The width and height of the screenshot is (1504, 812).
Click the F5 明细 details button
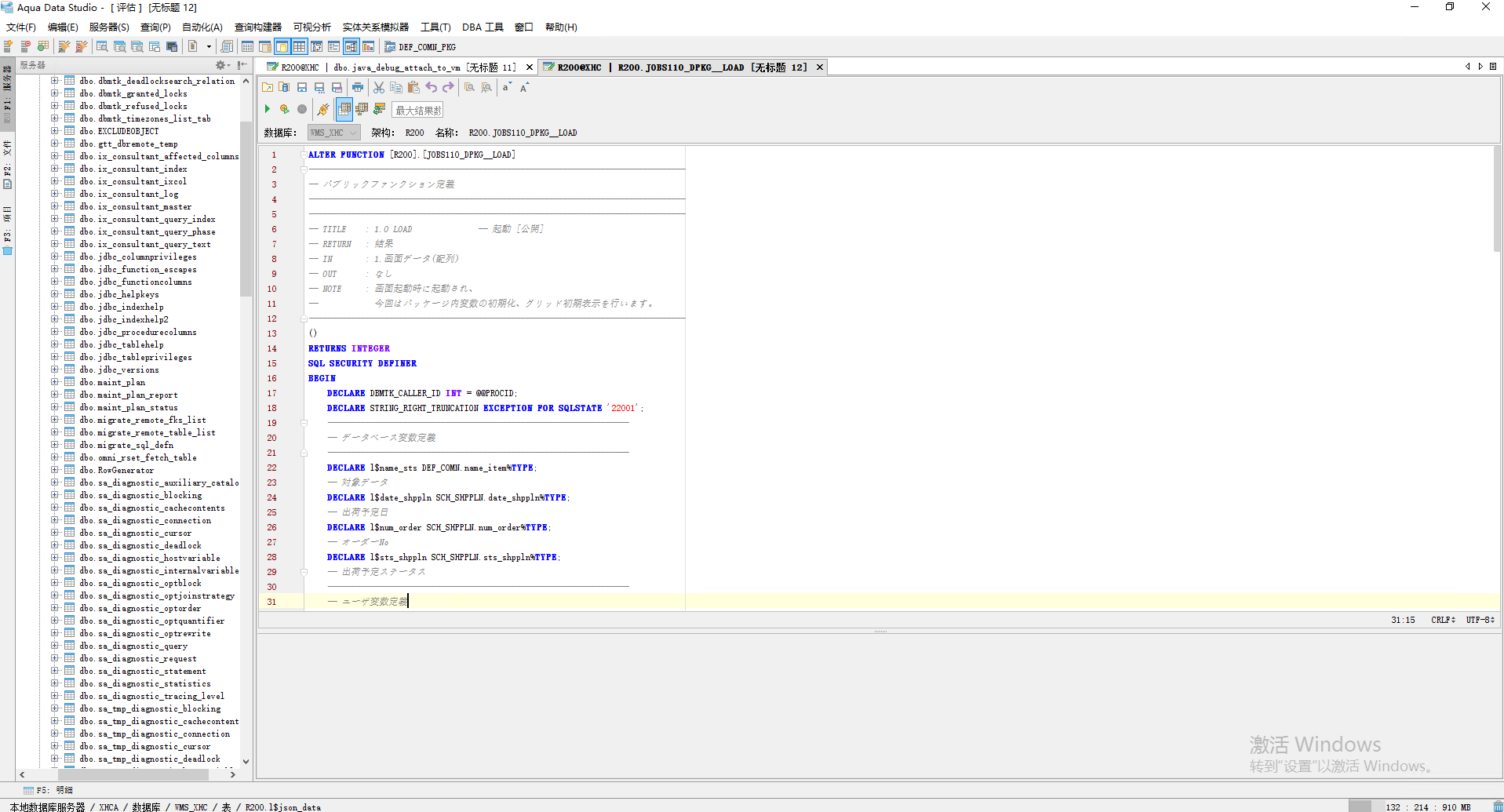48,790
